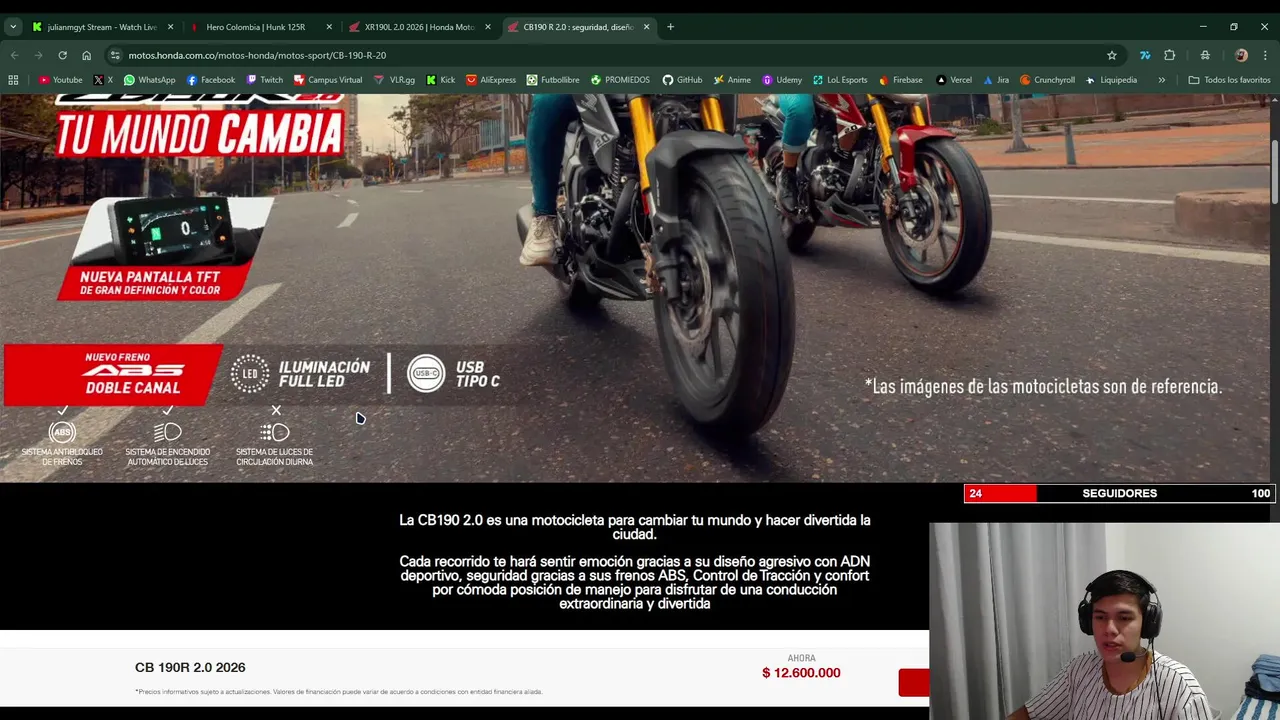Switch to julianmgyt Stream tab
Image resolution: width=1280 pixels, height=720 pixels.
pos(100,27)
